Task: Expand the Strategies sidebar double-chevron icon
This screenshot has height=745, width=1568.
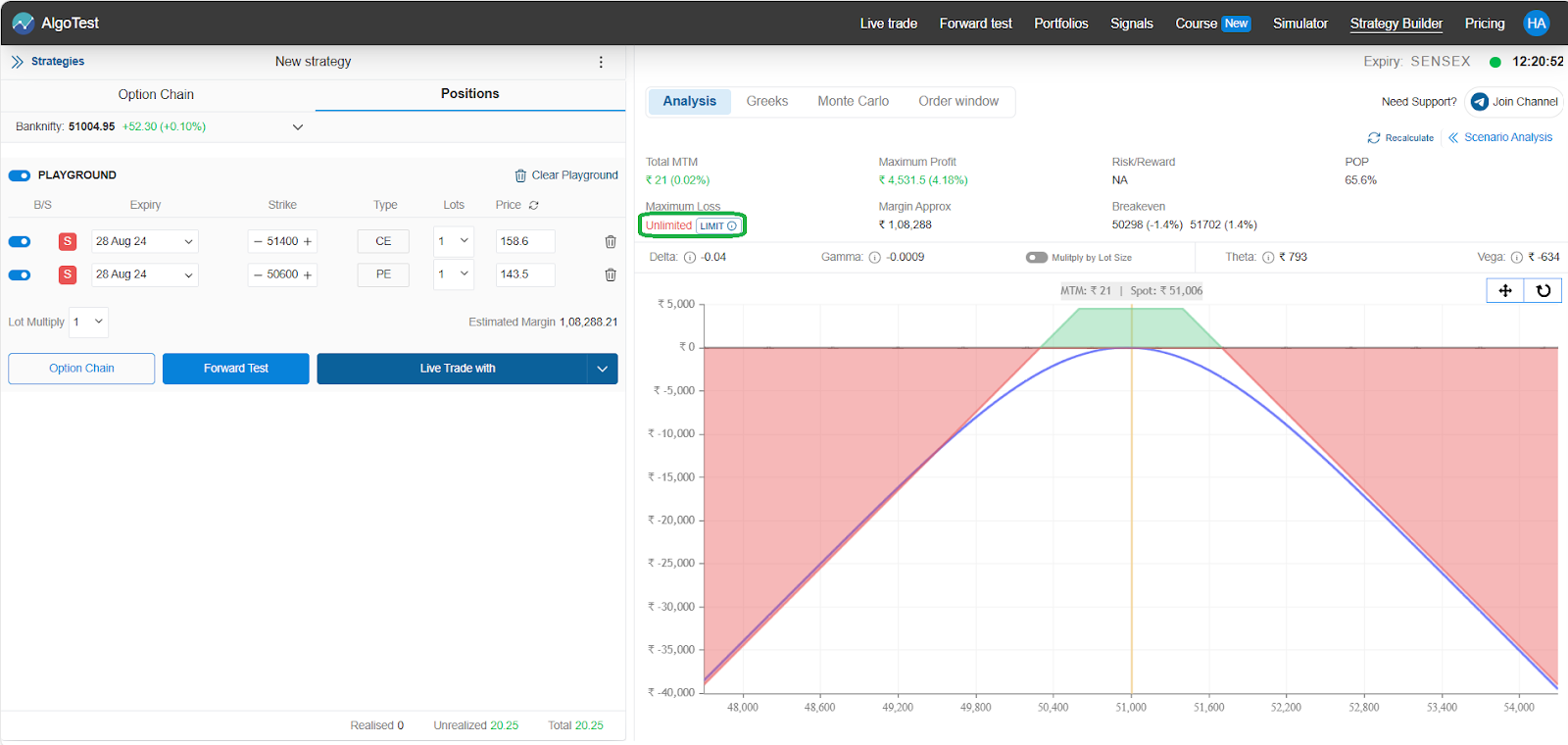Action: [x=17, y=62]
